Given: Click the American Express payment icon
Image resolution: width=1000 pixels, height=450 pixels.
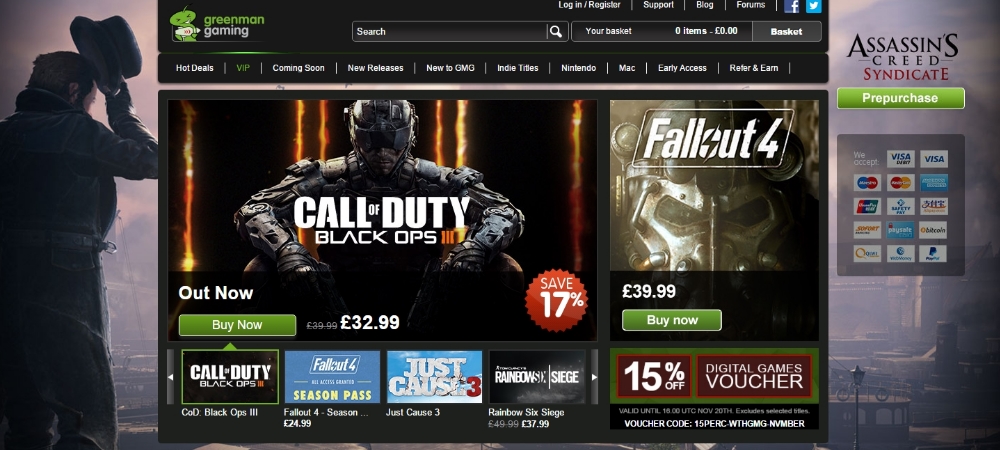Looking at the screenshot, I should [x=934, y=183].
